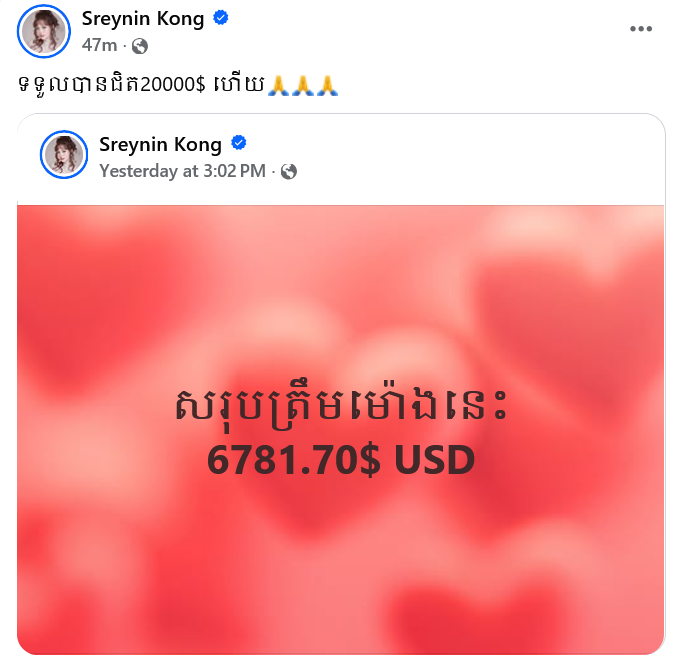Viewport: 681px width, 655px height.
Task: Click the Khmer caption text before 20000$
Action: (79, 84)
